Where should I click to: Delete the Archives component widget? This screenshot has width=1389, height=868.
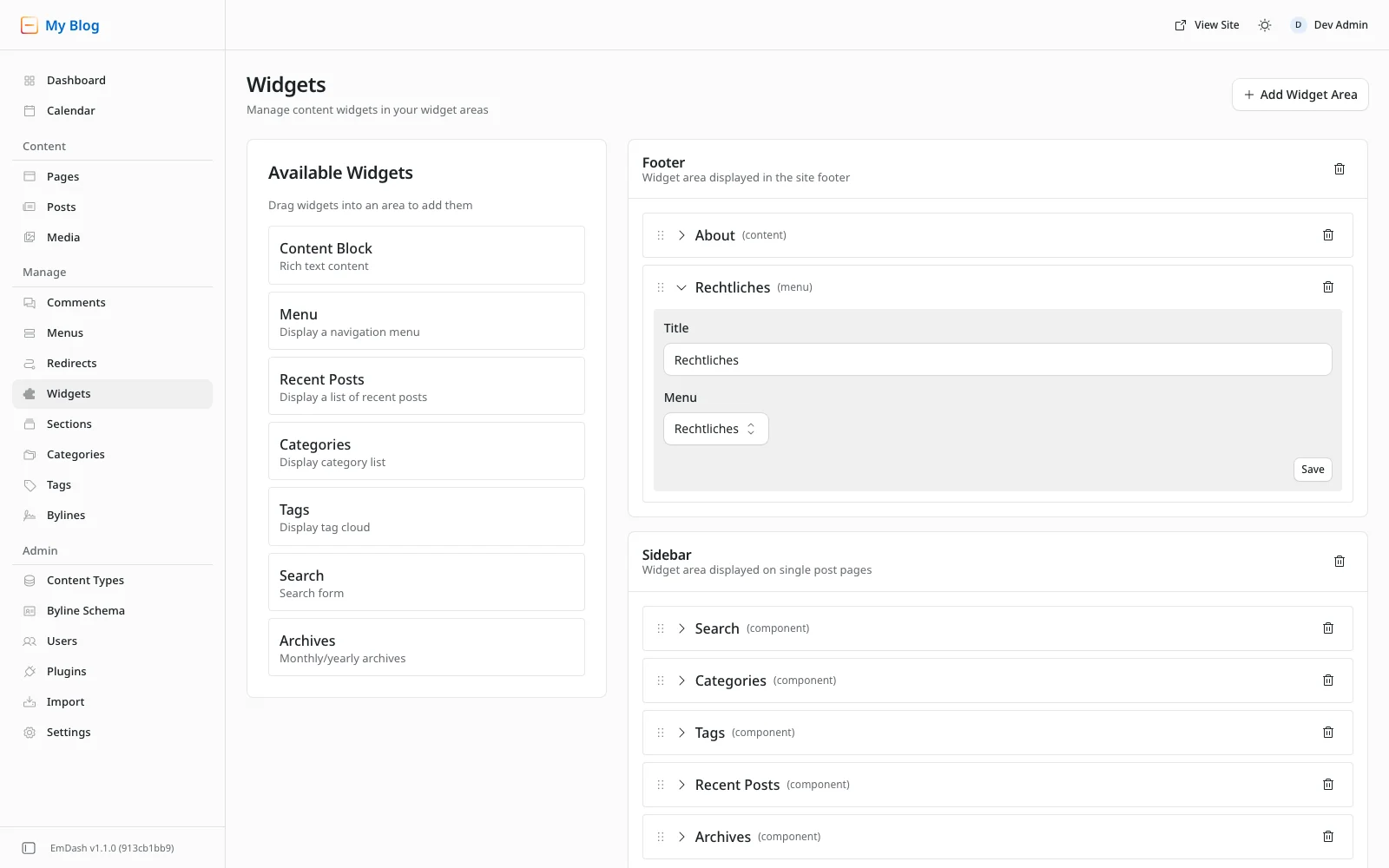point(1328,837)
